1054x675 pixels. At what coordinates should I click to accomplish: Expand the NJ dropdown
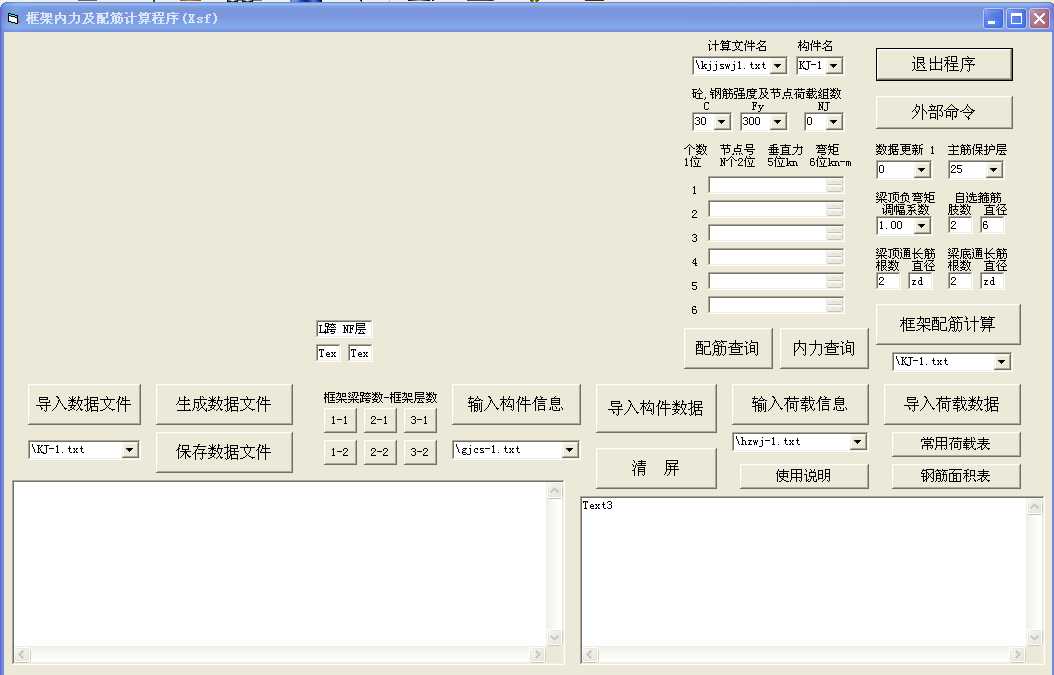pyautogui.click(x=834, y=122)
